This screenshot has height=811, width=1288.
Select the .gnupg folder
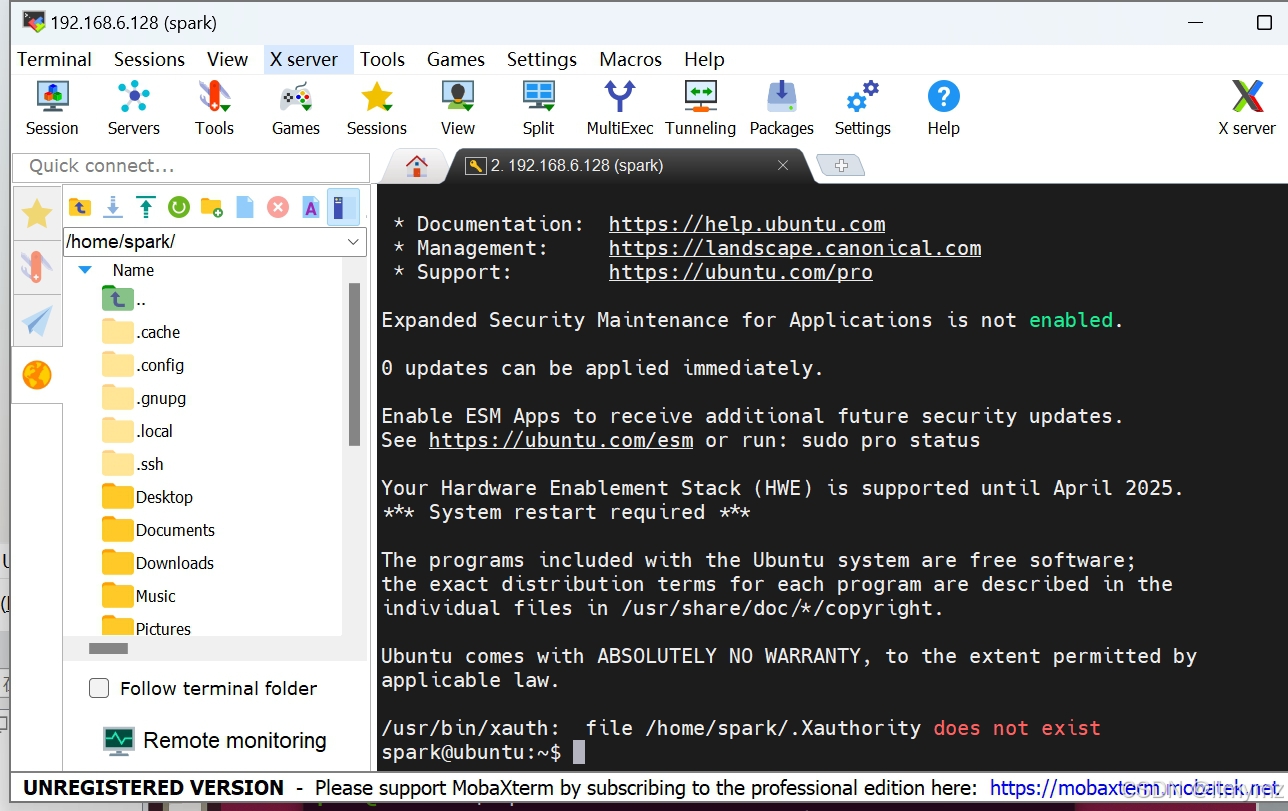(144, 398)
